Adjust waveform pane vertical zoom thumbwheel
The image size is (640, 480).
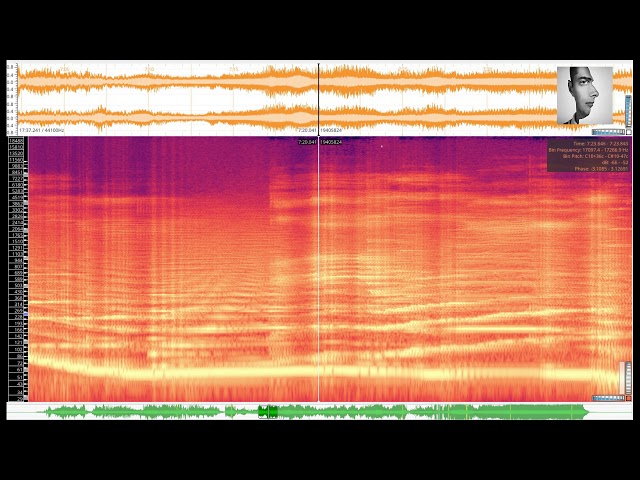[x=629, y=110]
